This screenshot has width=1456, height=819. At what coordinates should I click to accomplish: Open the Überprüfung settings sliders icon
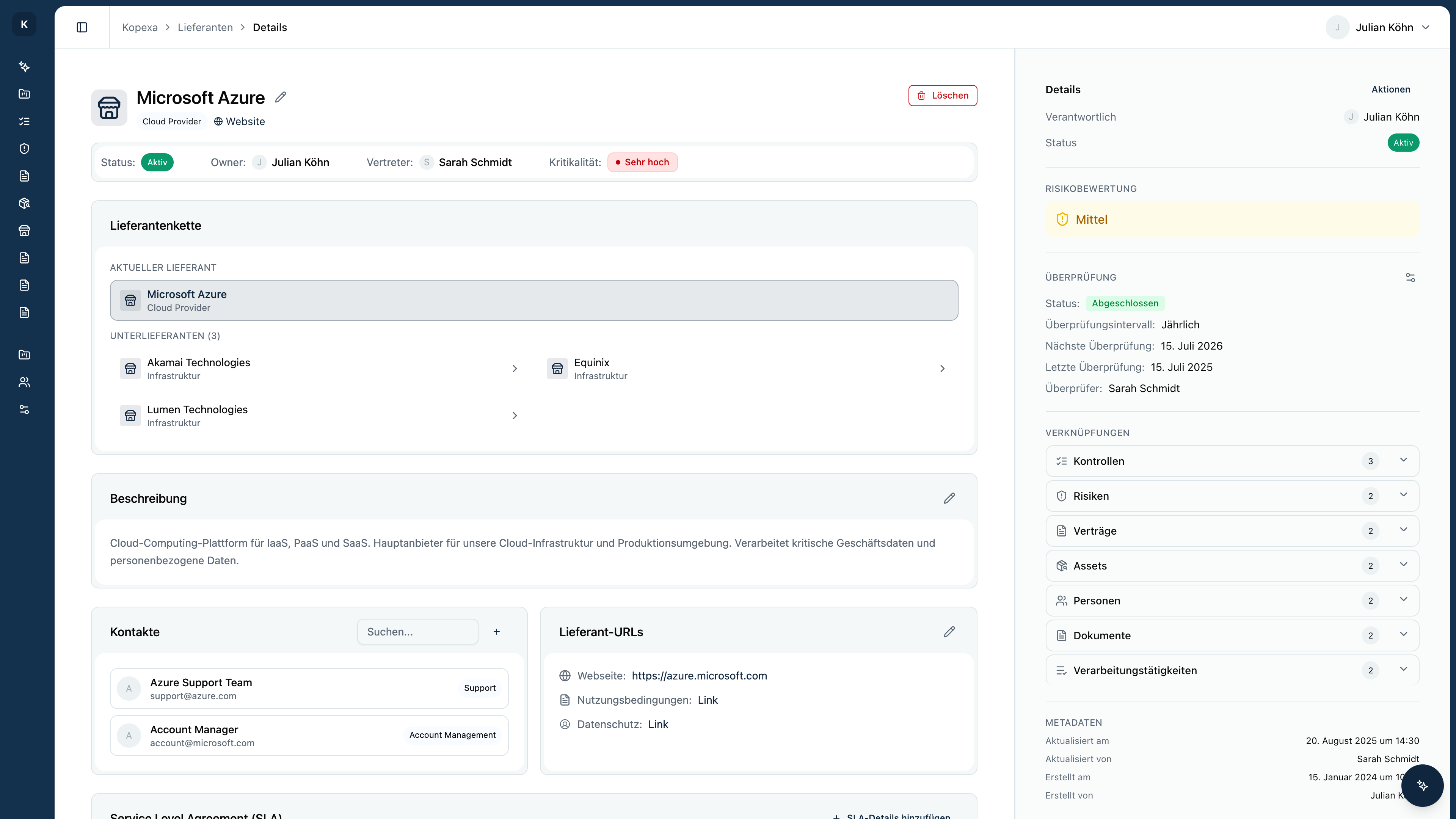click(x=1410, y=278)
